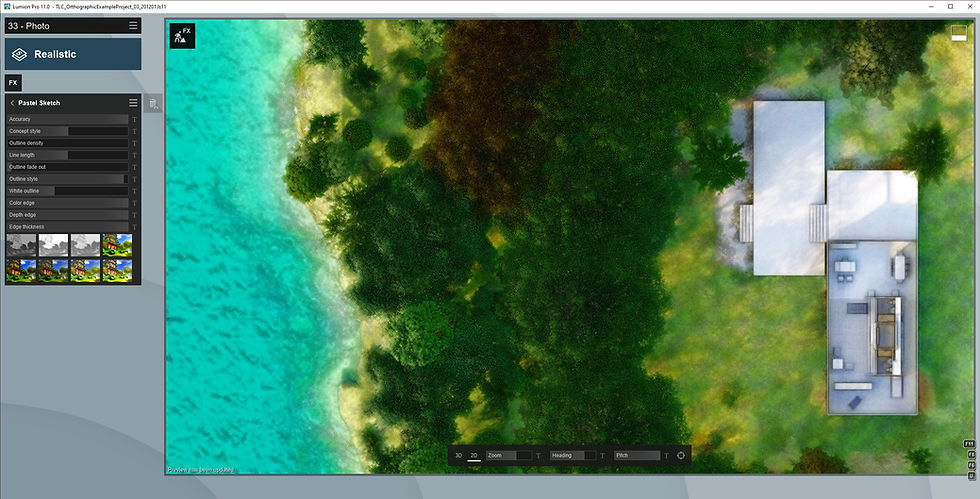Viewport: 980px width, 499px height.
Task: Select the third grayscale preset thumbnail
Action: pyautogui.click(x=86, y=245)
